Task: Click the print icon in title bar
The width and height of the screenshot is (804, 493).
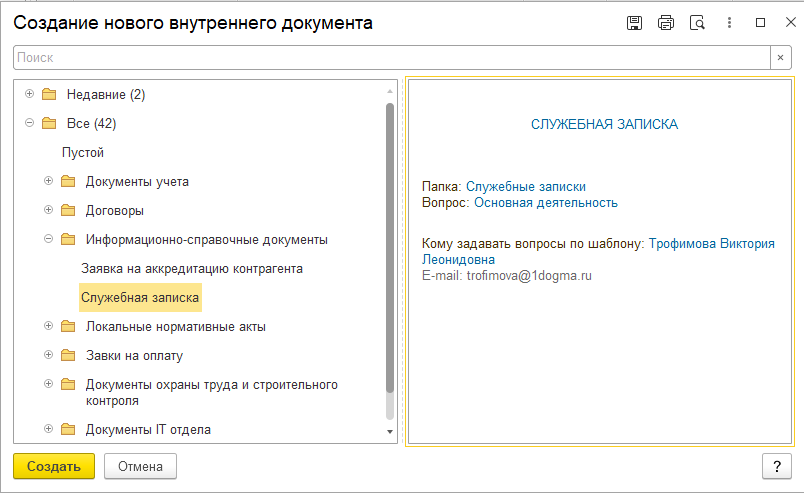Action: (x=666, y=23)
